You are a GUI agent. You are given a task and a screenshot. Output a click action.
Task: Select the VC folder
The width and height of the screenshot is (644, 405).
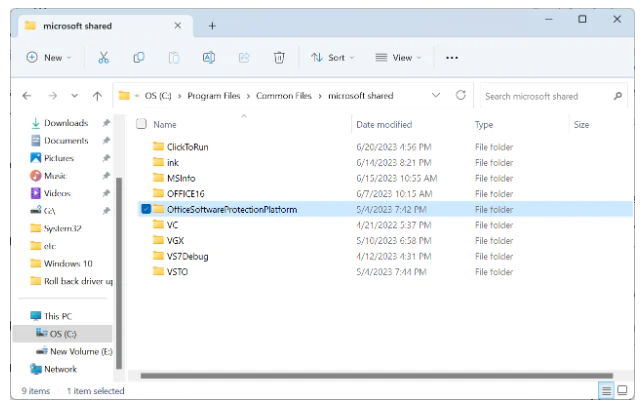(172, 225)
